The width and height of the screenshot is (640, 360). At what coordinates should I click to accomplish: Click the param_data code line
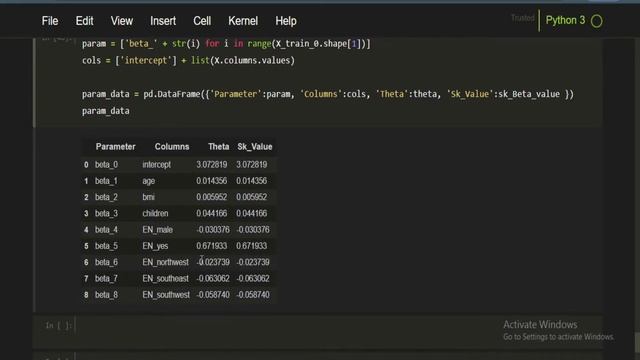(106, 111)
